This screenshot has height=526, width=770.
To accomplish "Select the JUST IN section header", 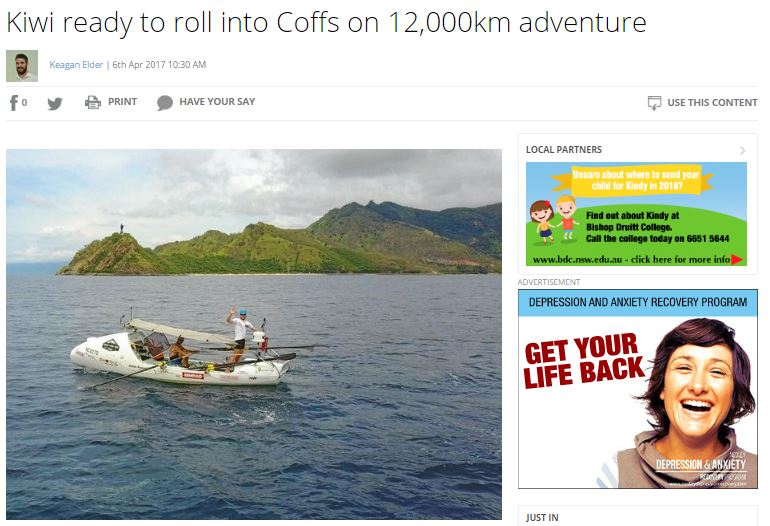I will point(543,517).
